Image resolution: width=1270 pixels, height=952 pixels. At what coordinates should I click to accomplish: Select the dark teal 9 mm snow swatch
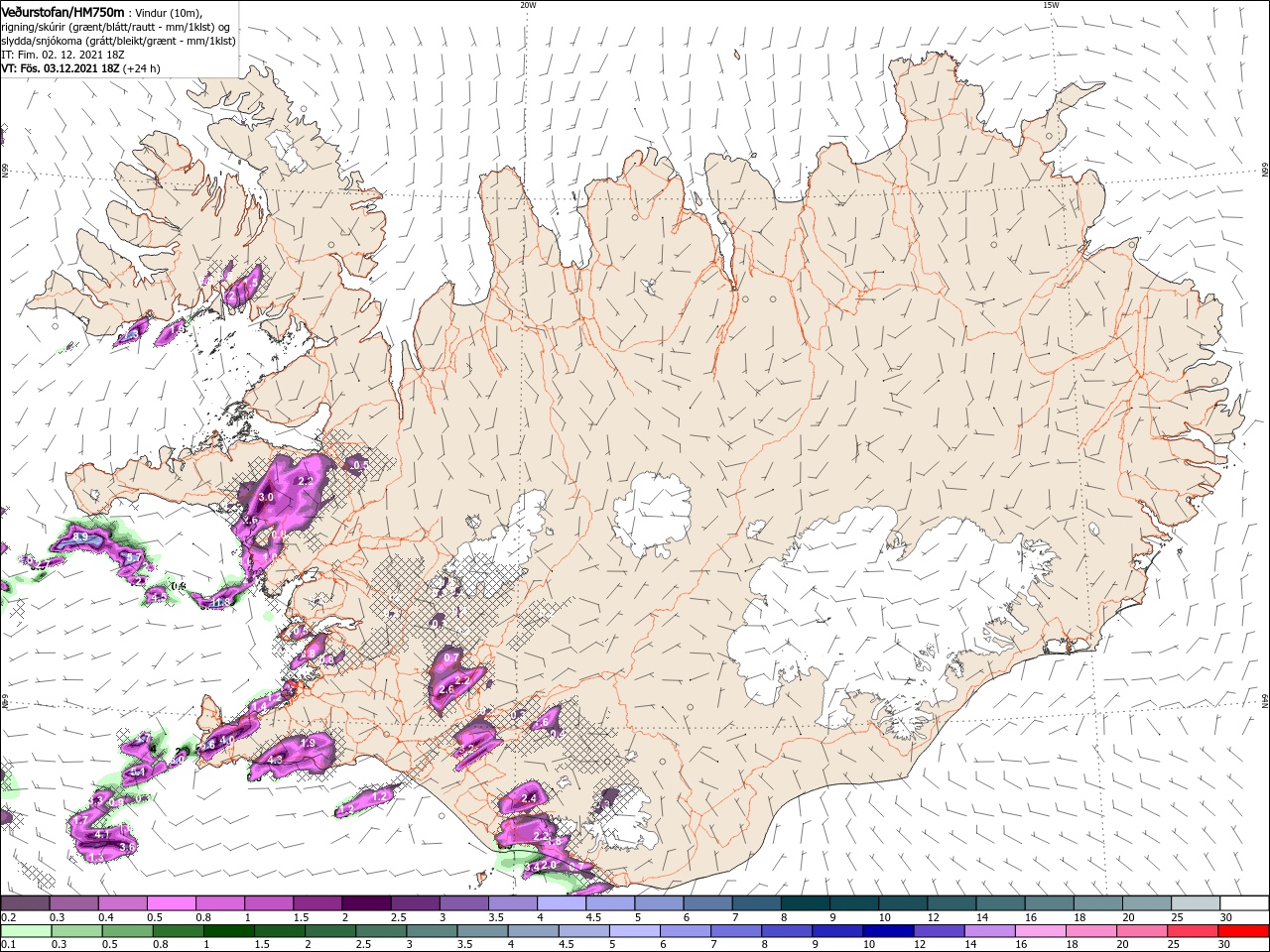coord(853,903)
